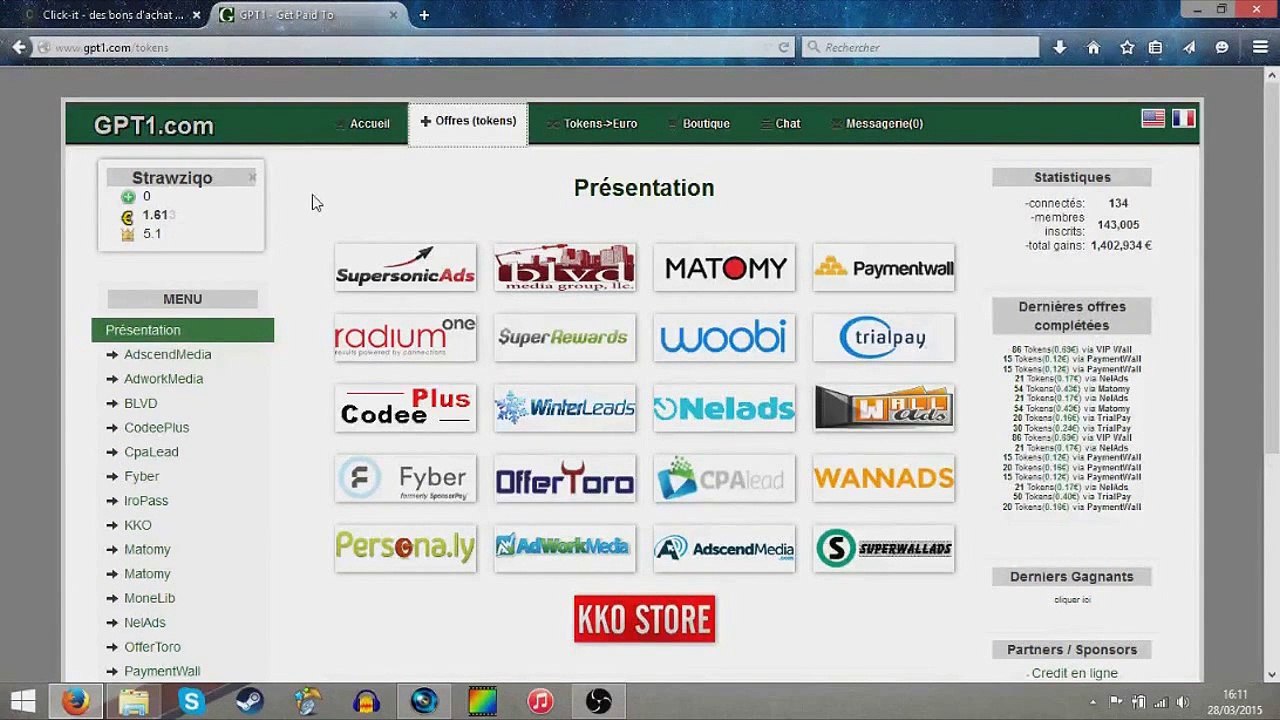
Task: Click the page vertical scrollbar thumb
Action: [1272, 270]
